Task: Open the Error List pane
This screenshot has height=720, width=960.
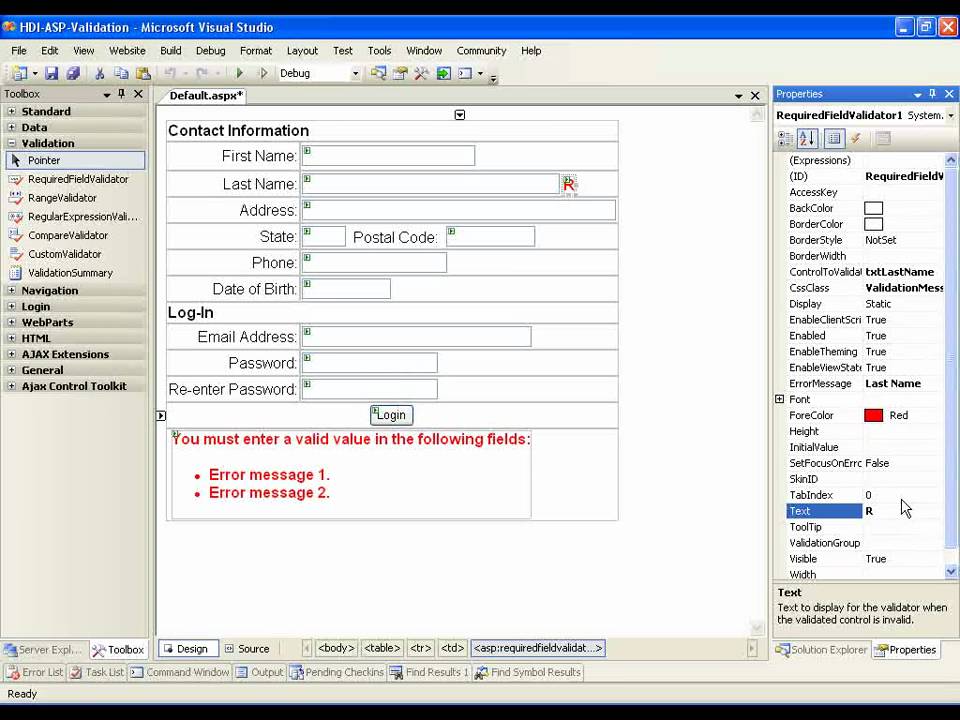Action: [x=35, y=672]
